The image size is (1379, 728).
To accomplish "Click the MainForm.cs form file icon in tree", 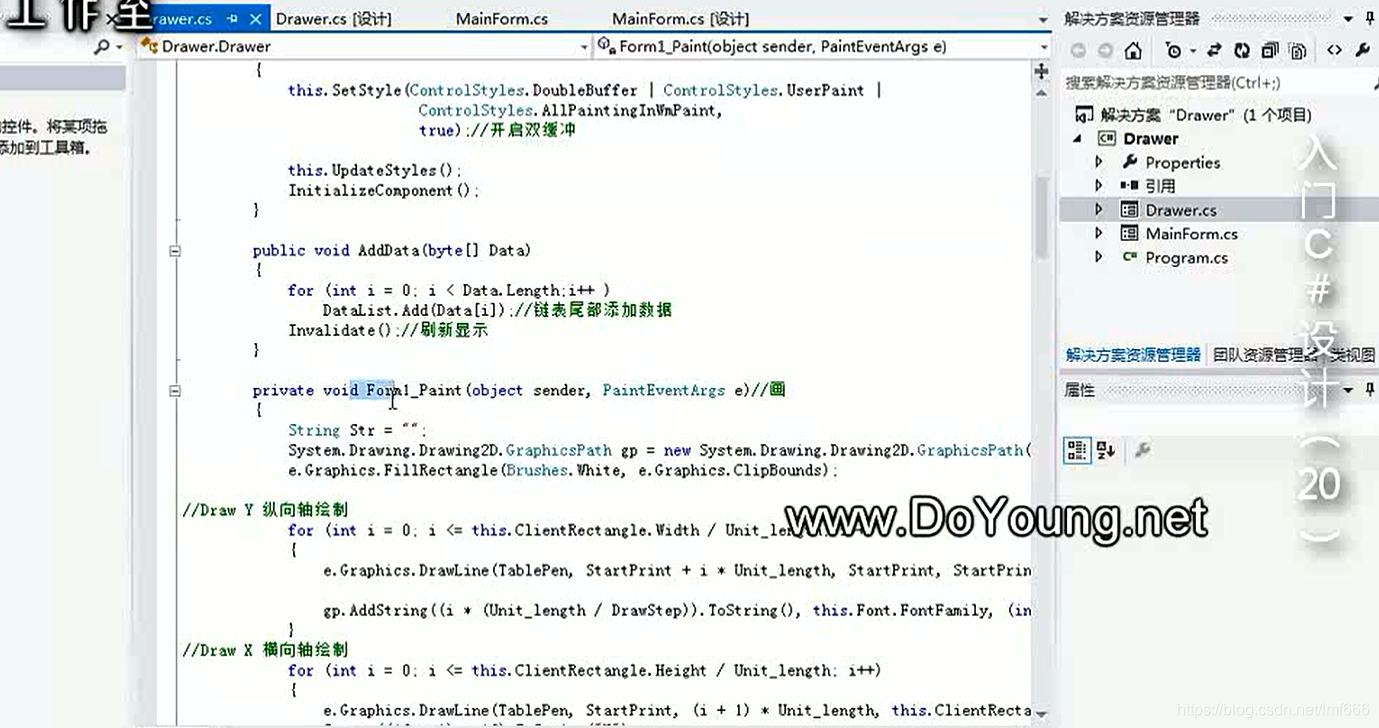I will point(1129,233).
